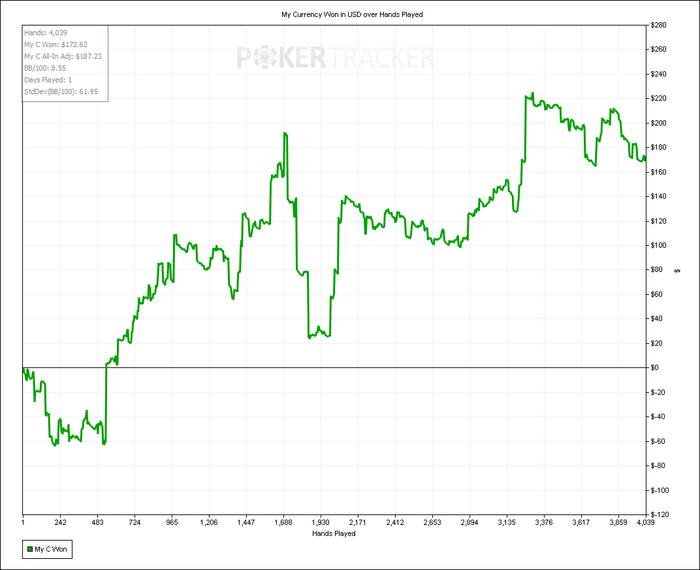Click the 'Hands Played' x-axis label

point(334,533)
